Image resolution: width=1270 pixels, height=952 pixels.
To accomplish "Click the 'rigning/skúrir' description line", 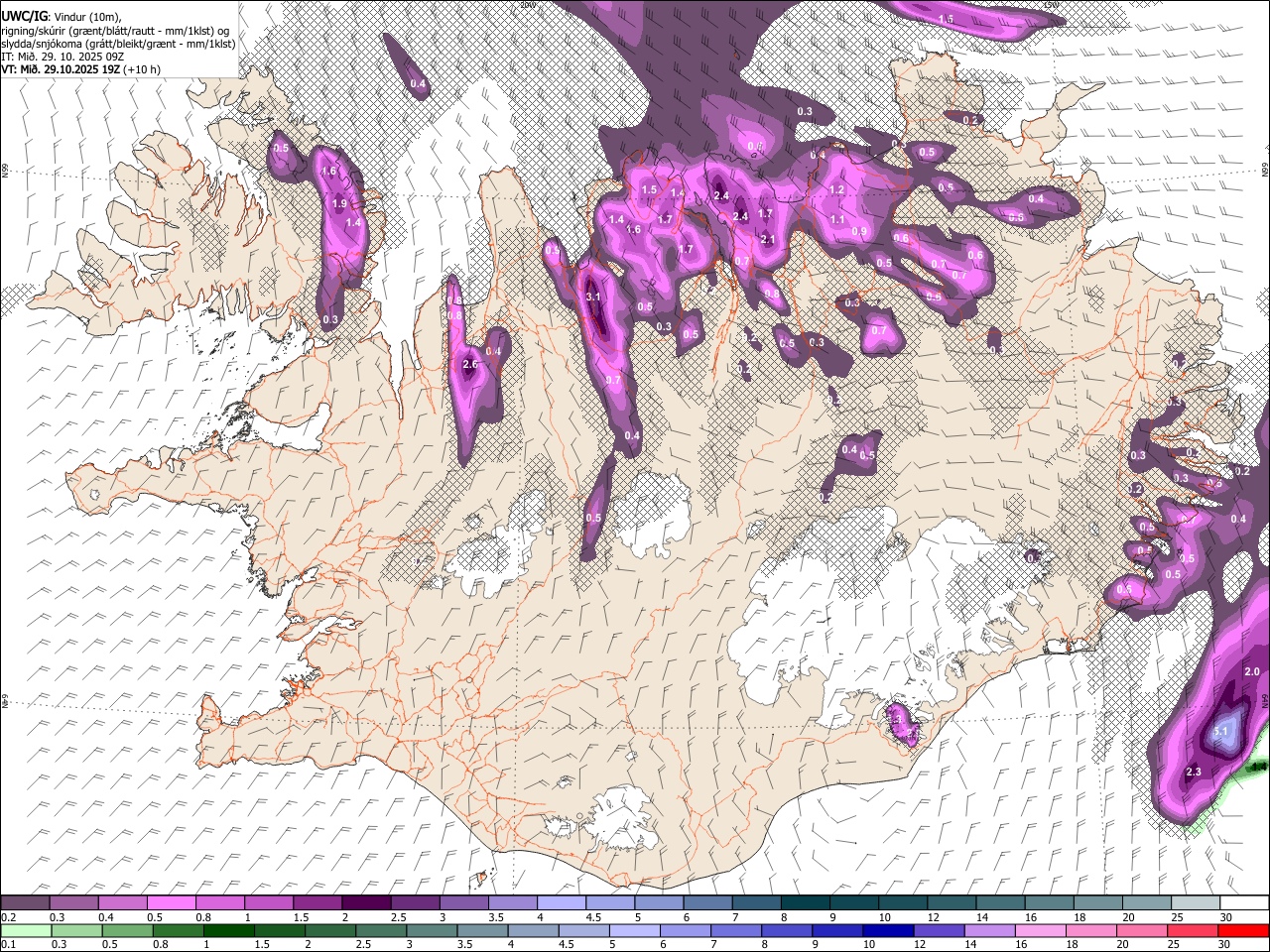I will tap(115, 30).
